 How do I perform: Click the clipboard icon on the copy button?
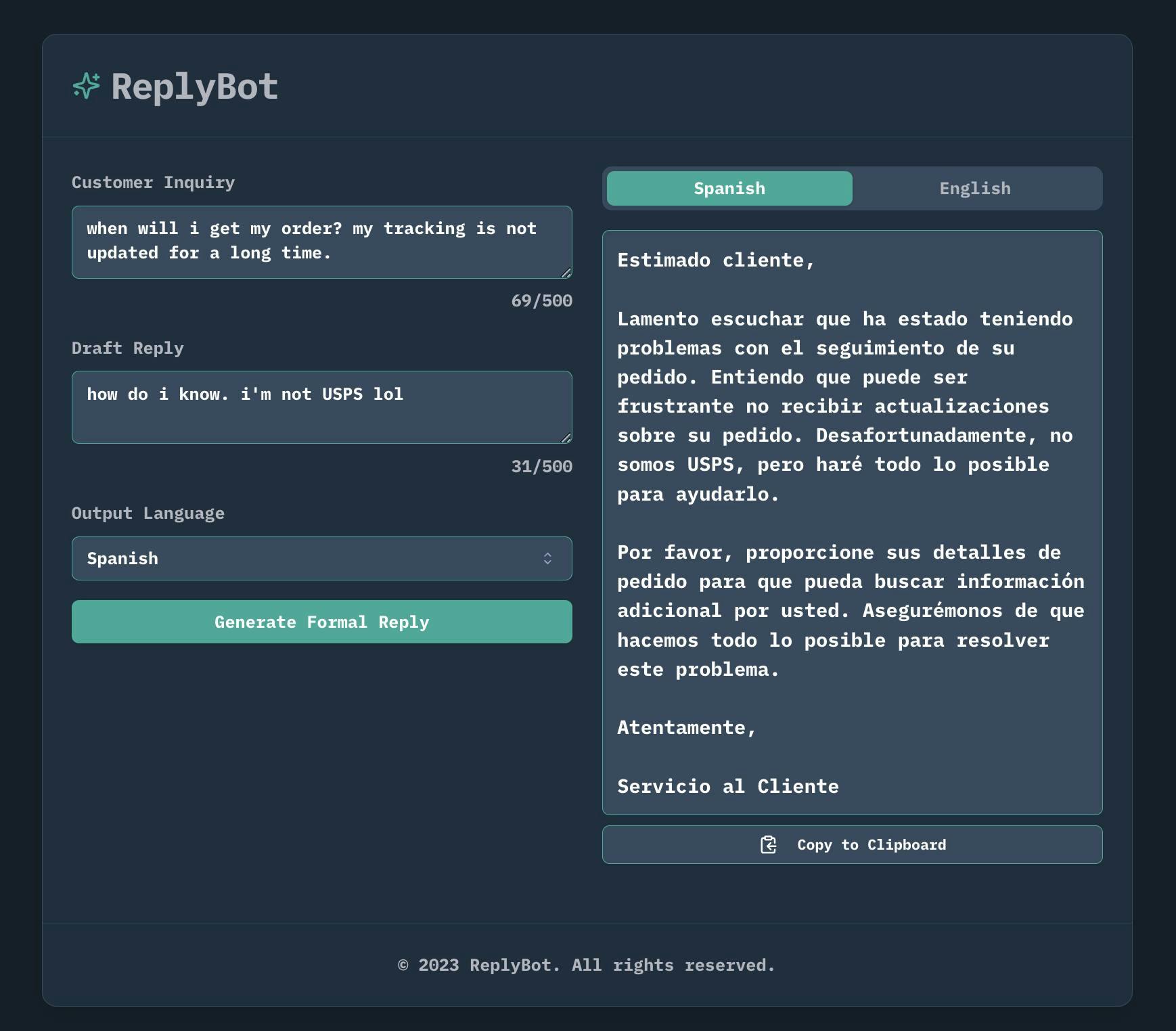point(768,844)
